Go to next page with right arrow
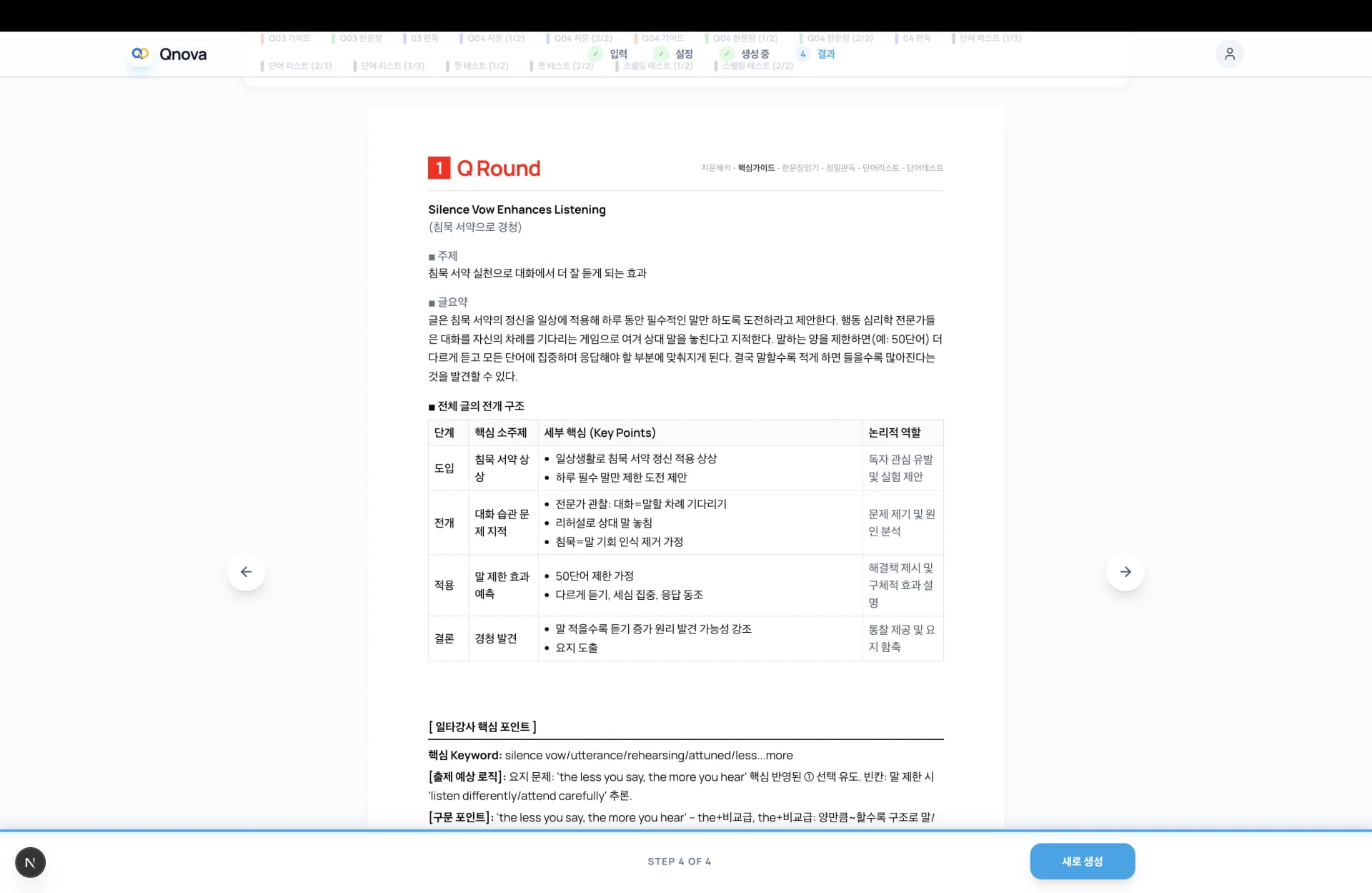Viewport: 1372px width, 893px height. point(1125,571)
